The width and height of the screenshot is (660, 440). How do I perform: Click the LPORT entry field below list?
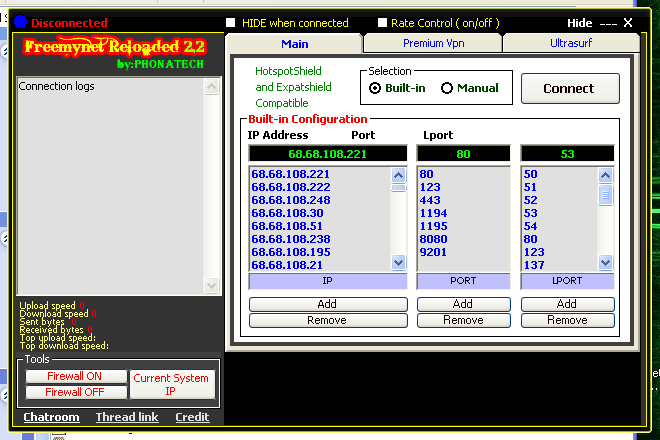(x=567, y=281)
